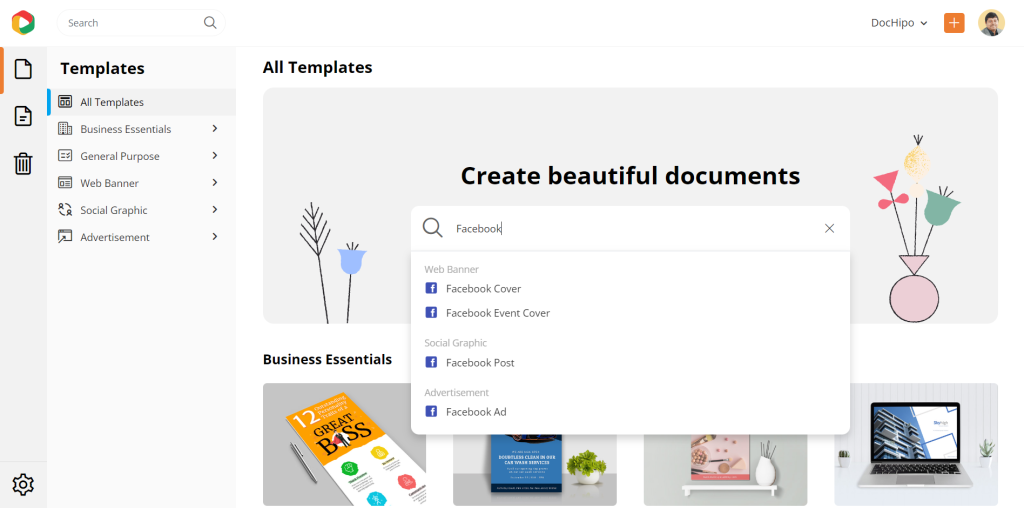Expand the Social Graphic chevron

(x=215, y=210)
